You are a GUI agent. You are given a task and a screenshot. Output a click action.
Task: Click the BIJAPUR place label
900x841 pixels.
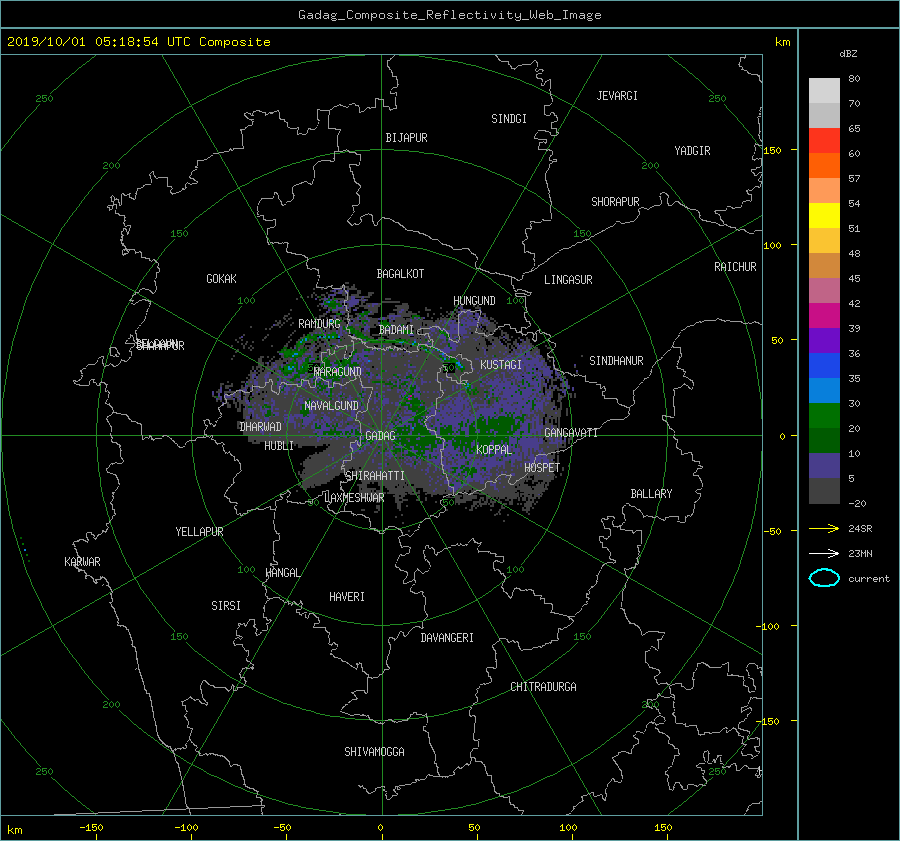pyautogui.click(x=406, y=138)
